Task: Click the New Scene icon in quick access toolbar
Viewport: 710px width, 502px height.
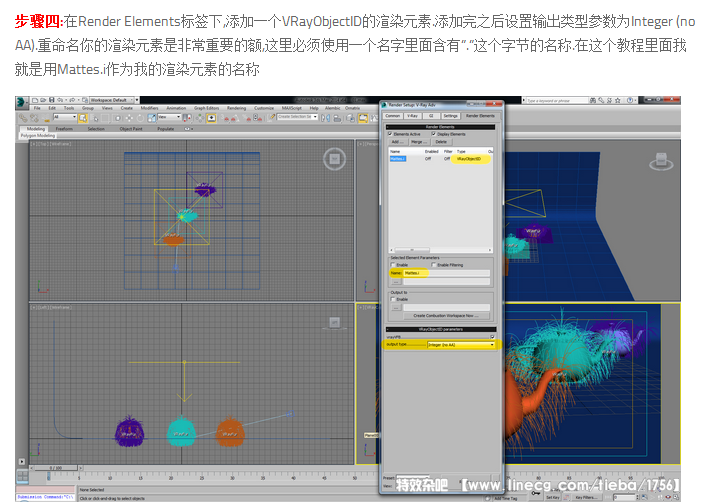Action: 35,100
